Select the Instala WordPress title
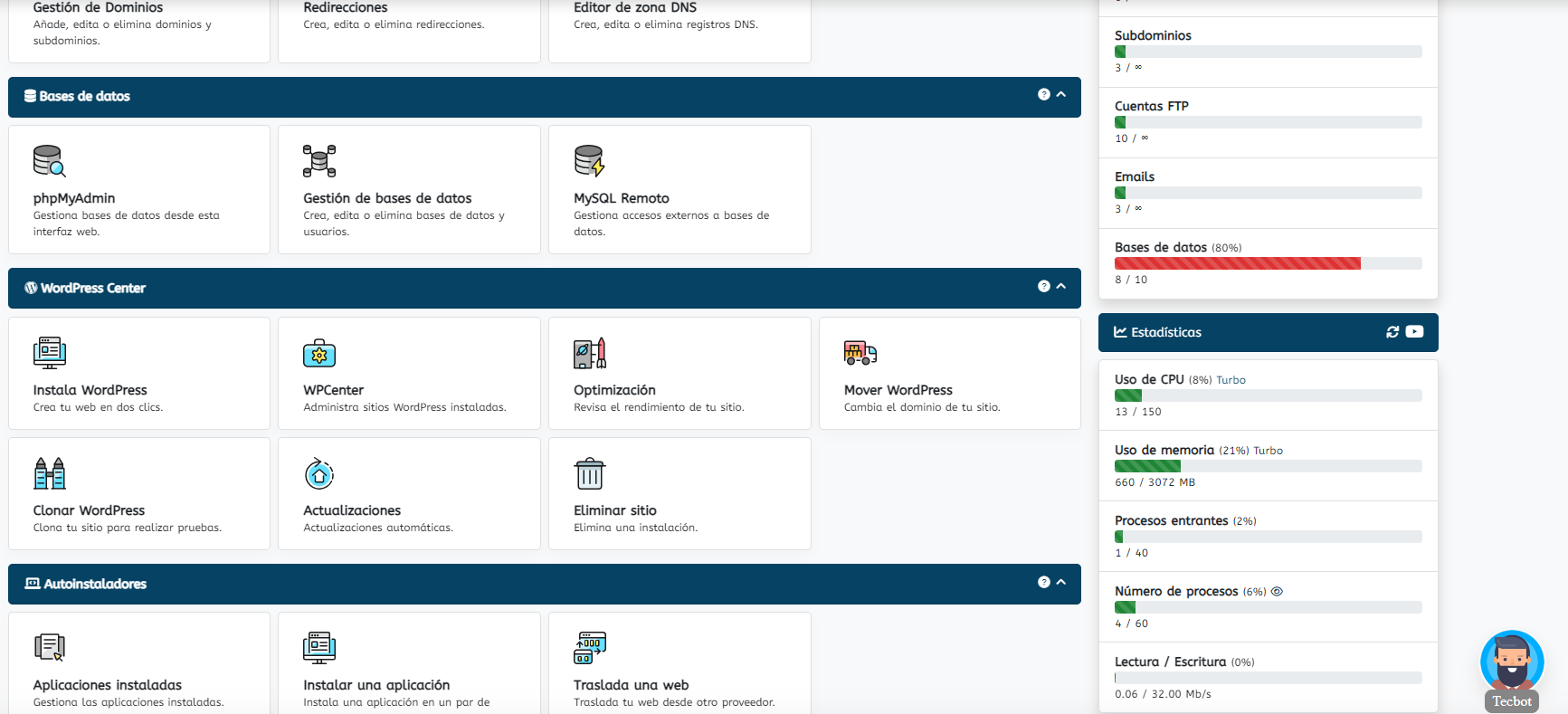This screenshot has height=714, width=1568. (90, 390)
